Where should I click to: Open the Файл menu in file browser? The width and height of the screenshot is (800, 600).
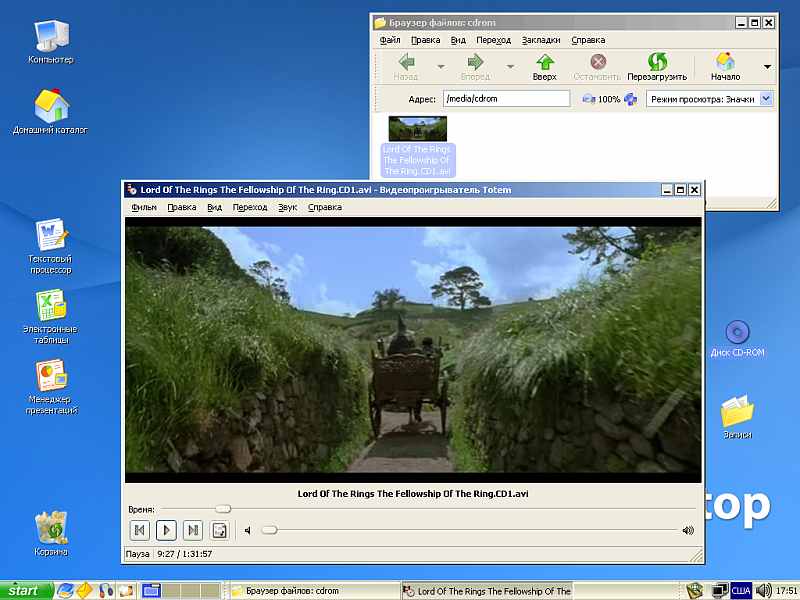pos(390,40)
